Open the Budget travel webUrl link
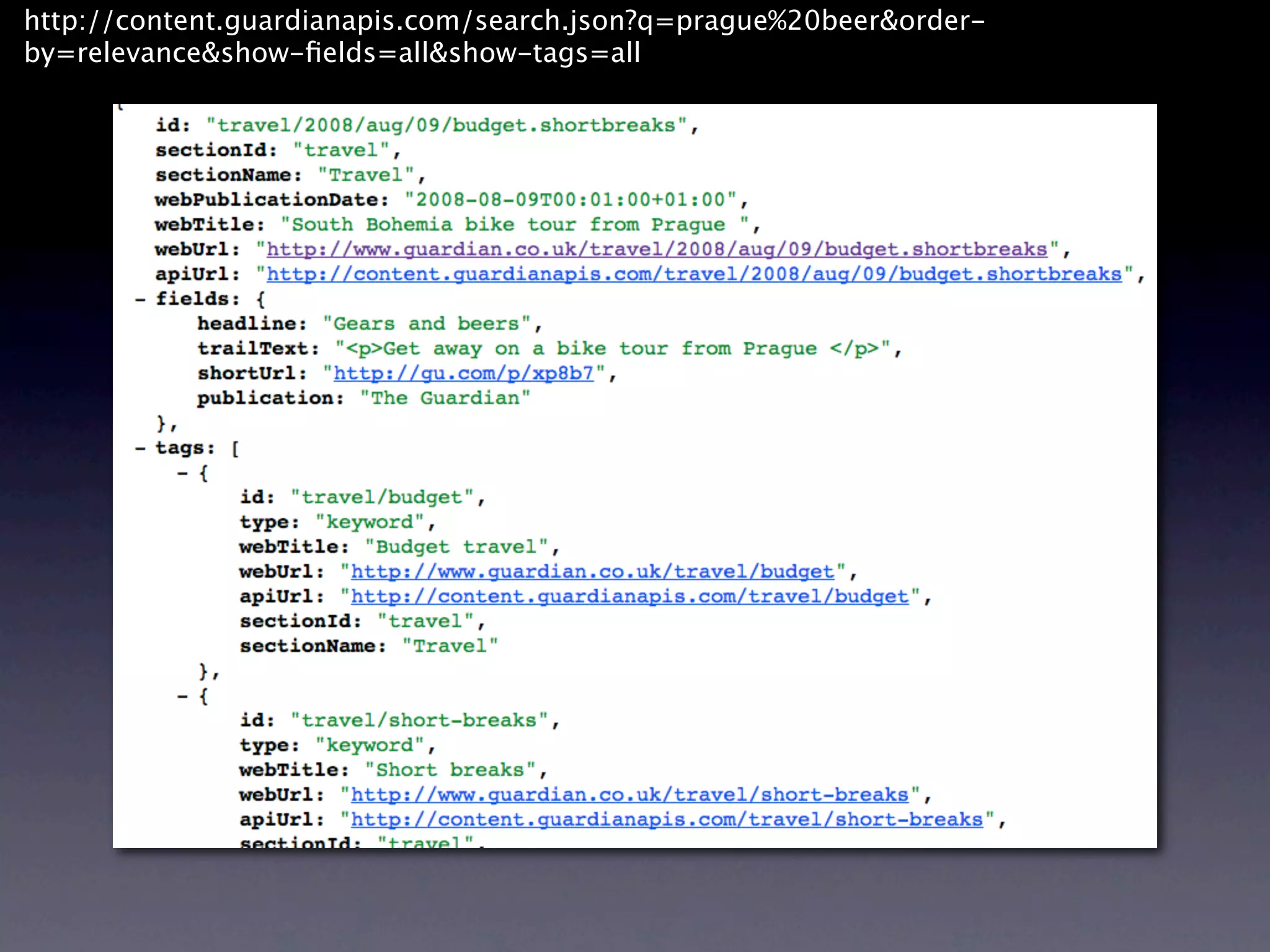 pos(592,572)
